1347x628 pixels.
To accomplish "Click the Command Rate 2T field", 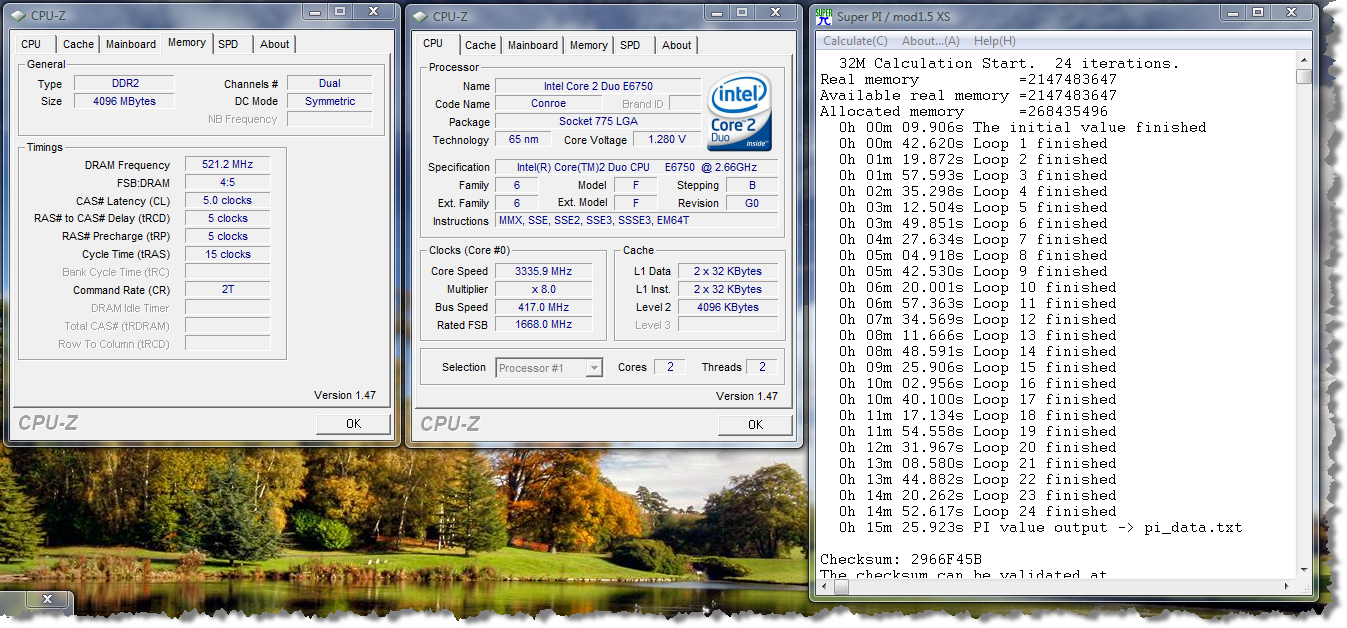I will pyautogui.click(x=227, y=290).
